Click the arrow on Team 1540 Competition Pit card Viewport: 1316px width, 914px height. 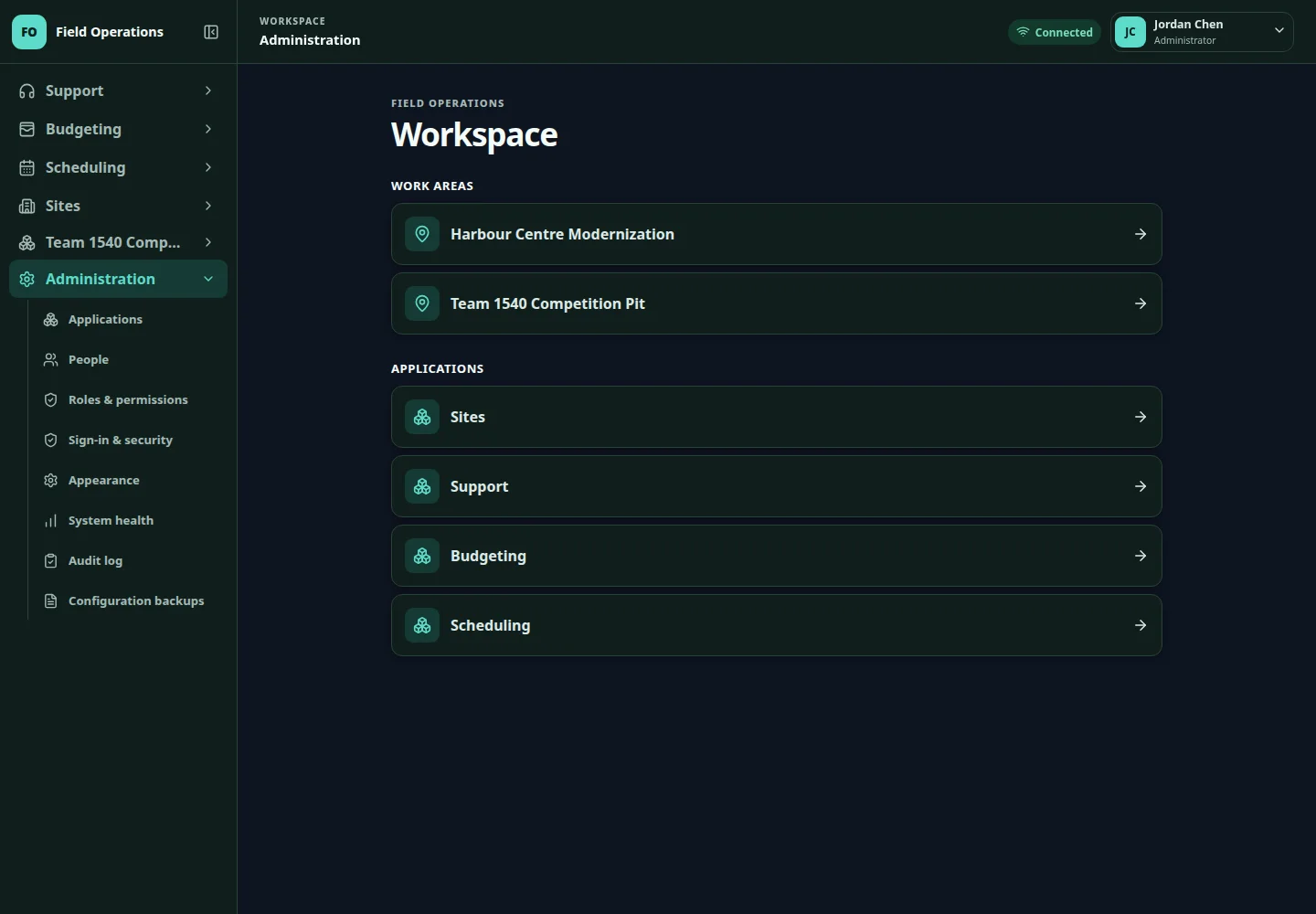(x=1141, y=303)
